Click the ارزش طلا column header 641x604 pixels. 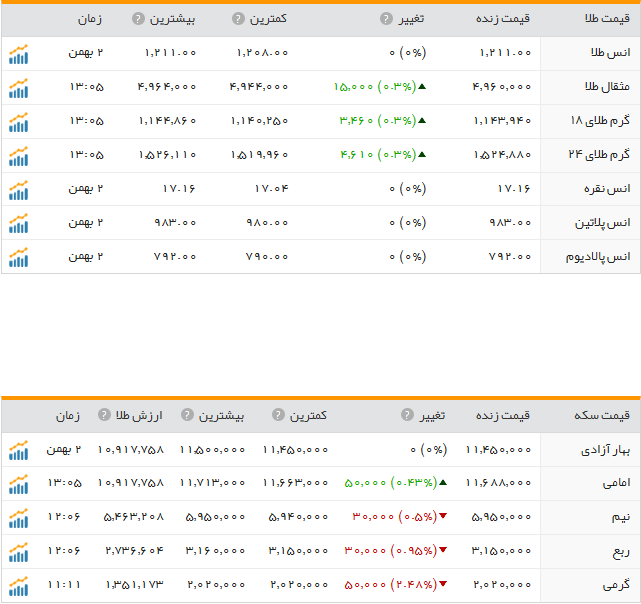point(139,415)
